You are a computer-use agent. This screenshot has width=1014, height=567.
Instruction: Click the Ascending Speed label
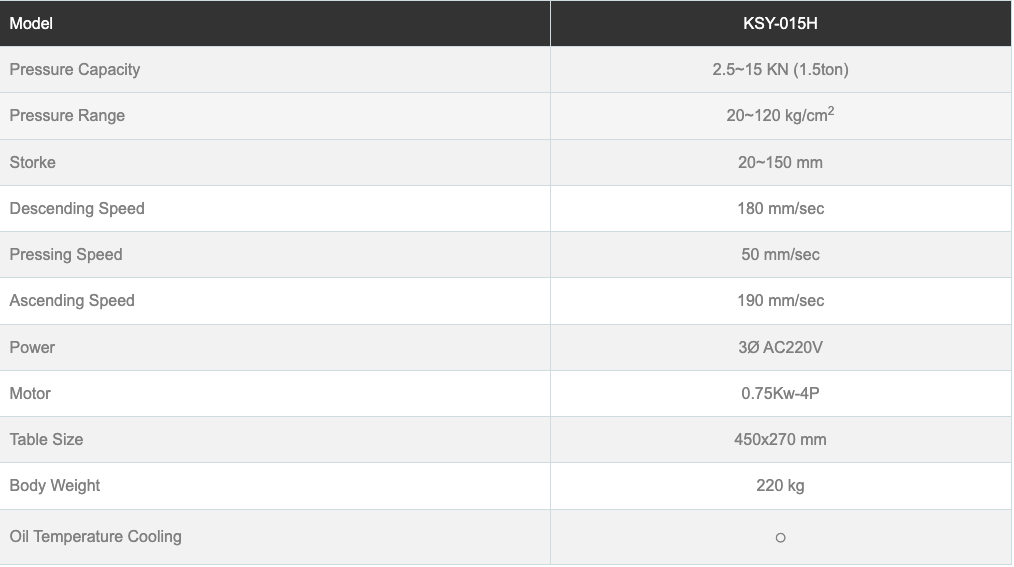[72, 300]
